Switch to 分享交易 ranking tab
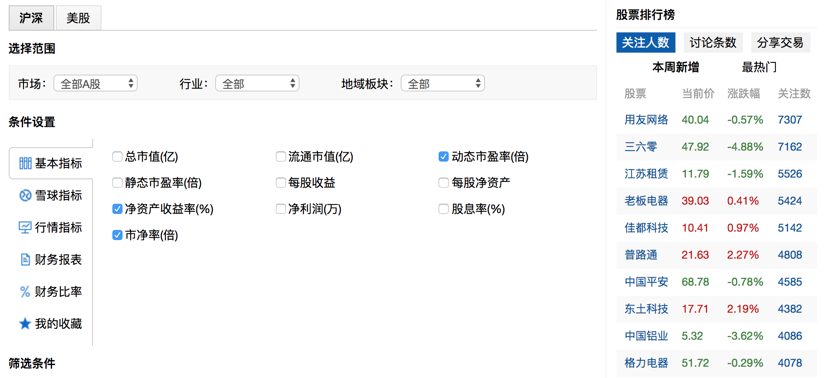 pos(780,42)
